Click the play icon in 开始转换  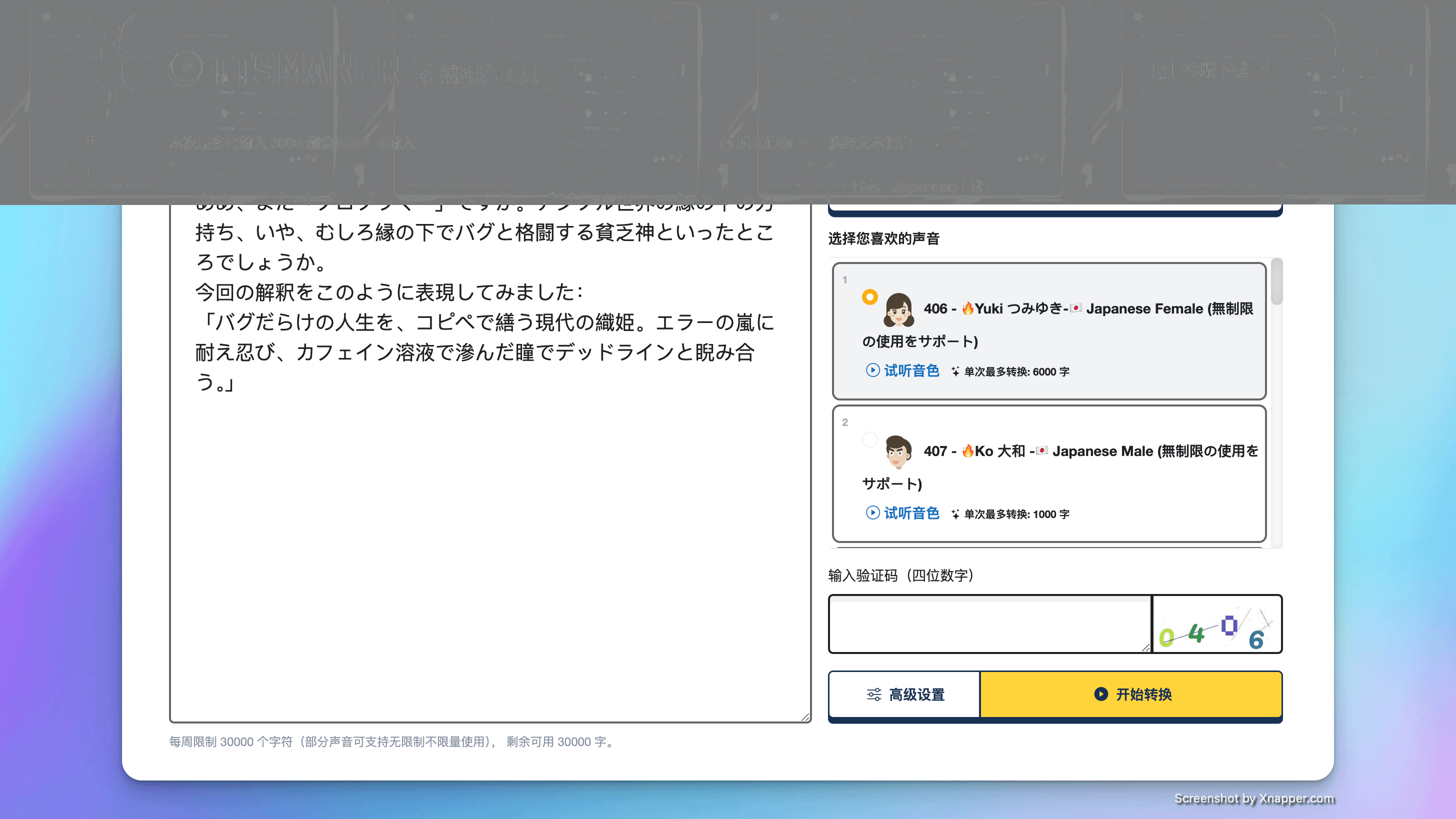point(1100,693)
